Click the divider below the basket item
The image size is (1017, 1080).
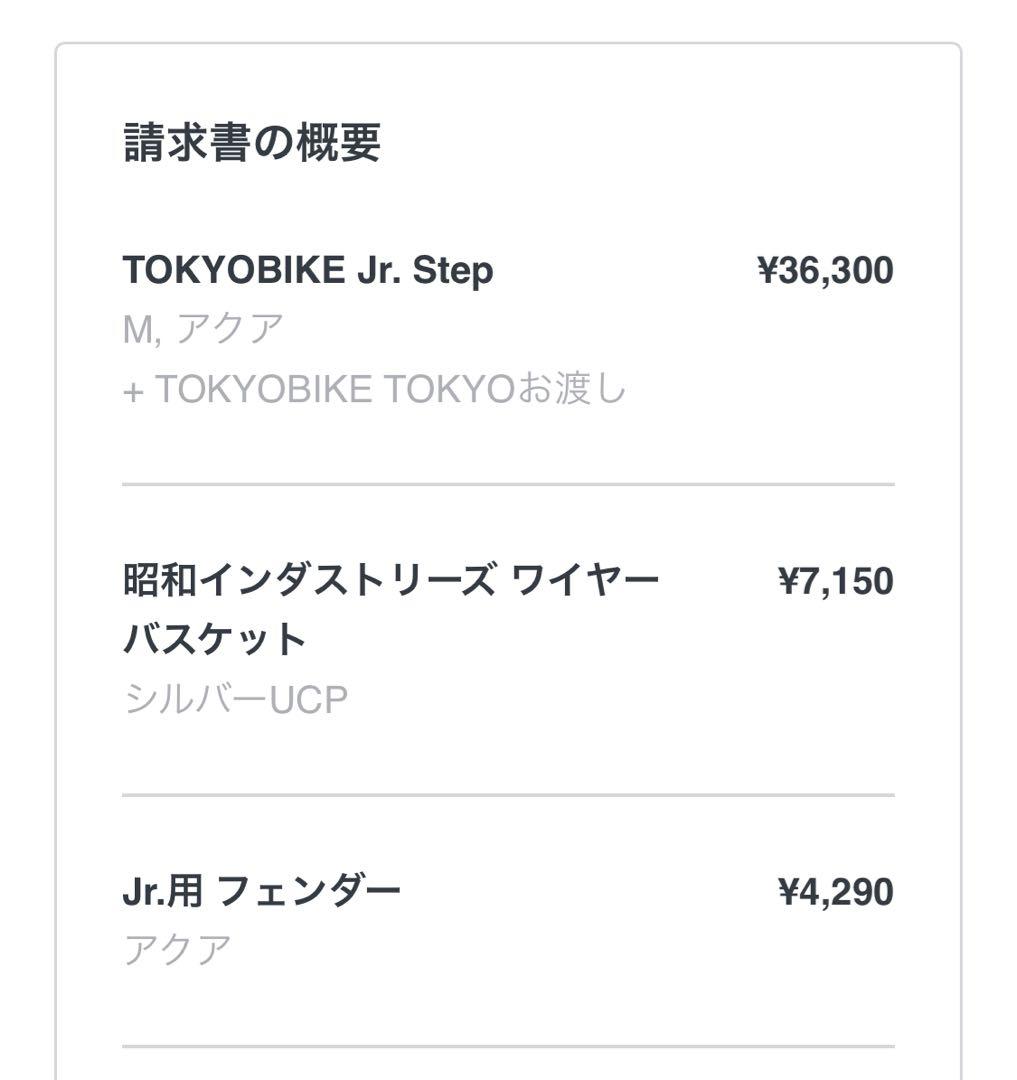(x=508, y=795)
